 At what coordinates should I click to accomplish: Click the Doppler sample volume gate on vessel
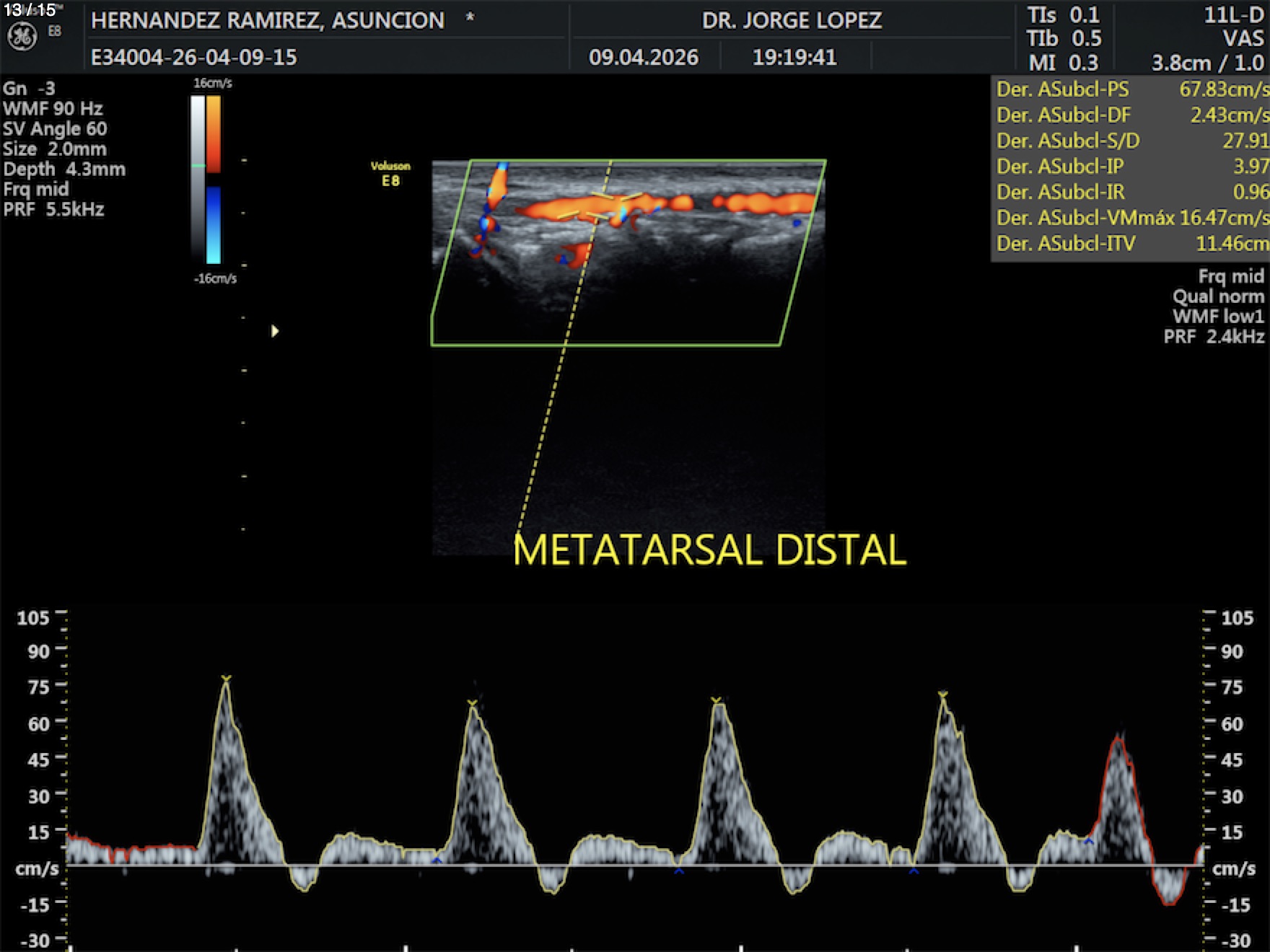click(x=602, y=206)
